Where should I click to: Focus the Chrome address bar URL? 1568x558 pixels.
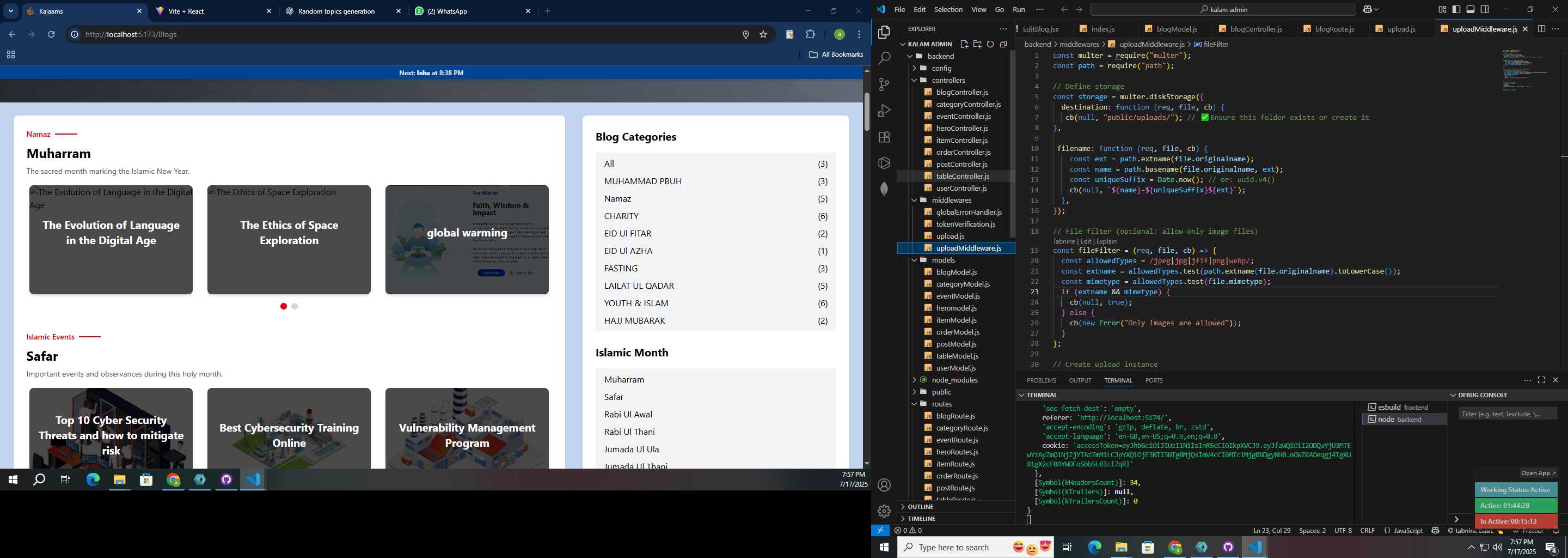click(x=131, y=34)
